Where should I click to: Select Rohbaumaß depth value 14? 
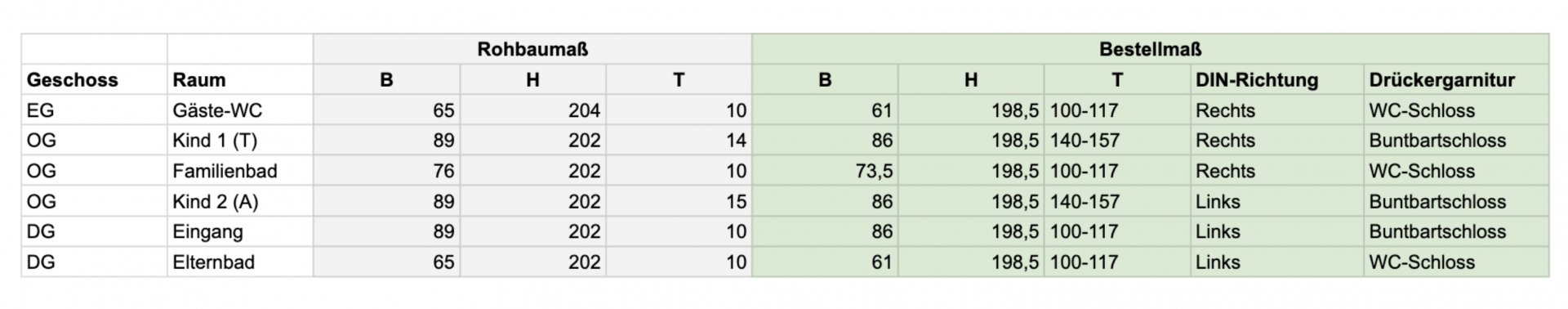[679, 141]
